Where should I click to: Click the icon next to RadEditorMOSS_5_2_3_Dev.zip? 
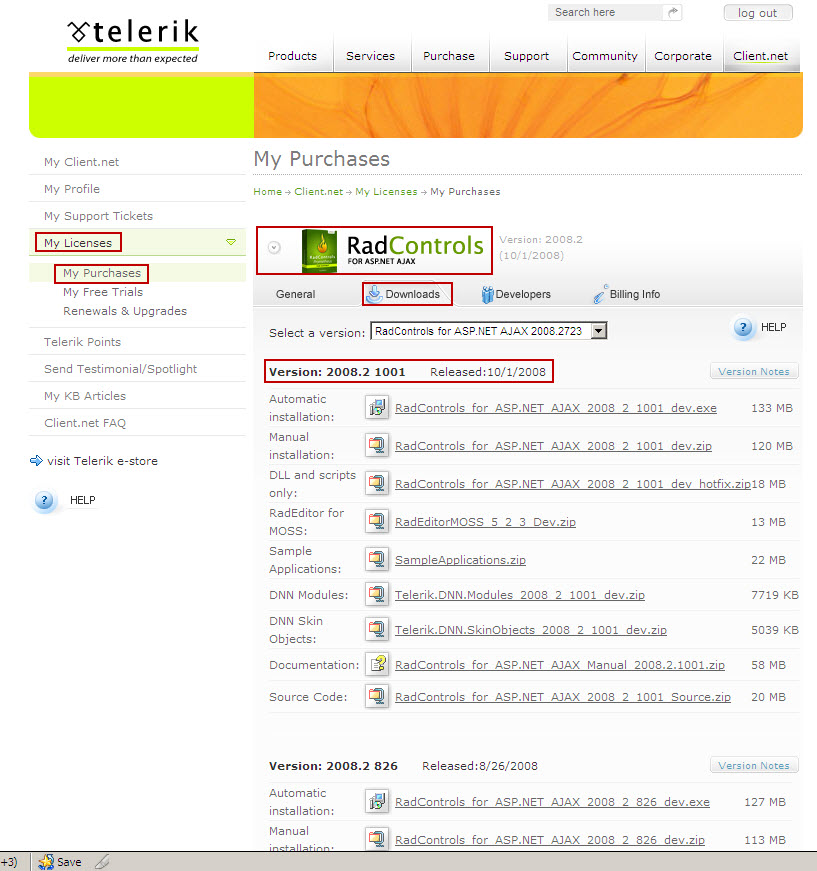click(377, 522)
